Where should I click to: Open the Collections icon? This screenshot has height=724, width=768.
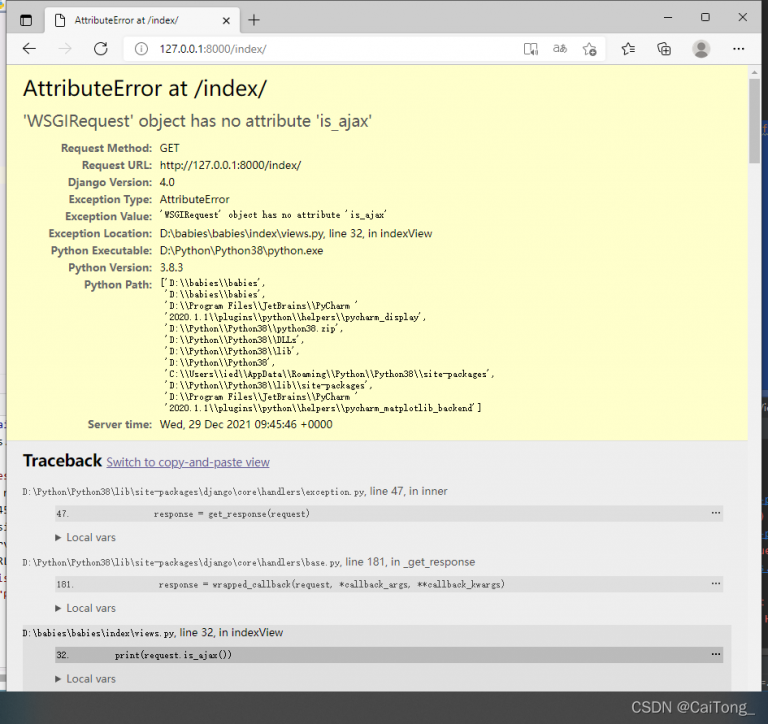[663, 48]
